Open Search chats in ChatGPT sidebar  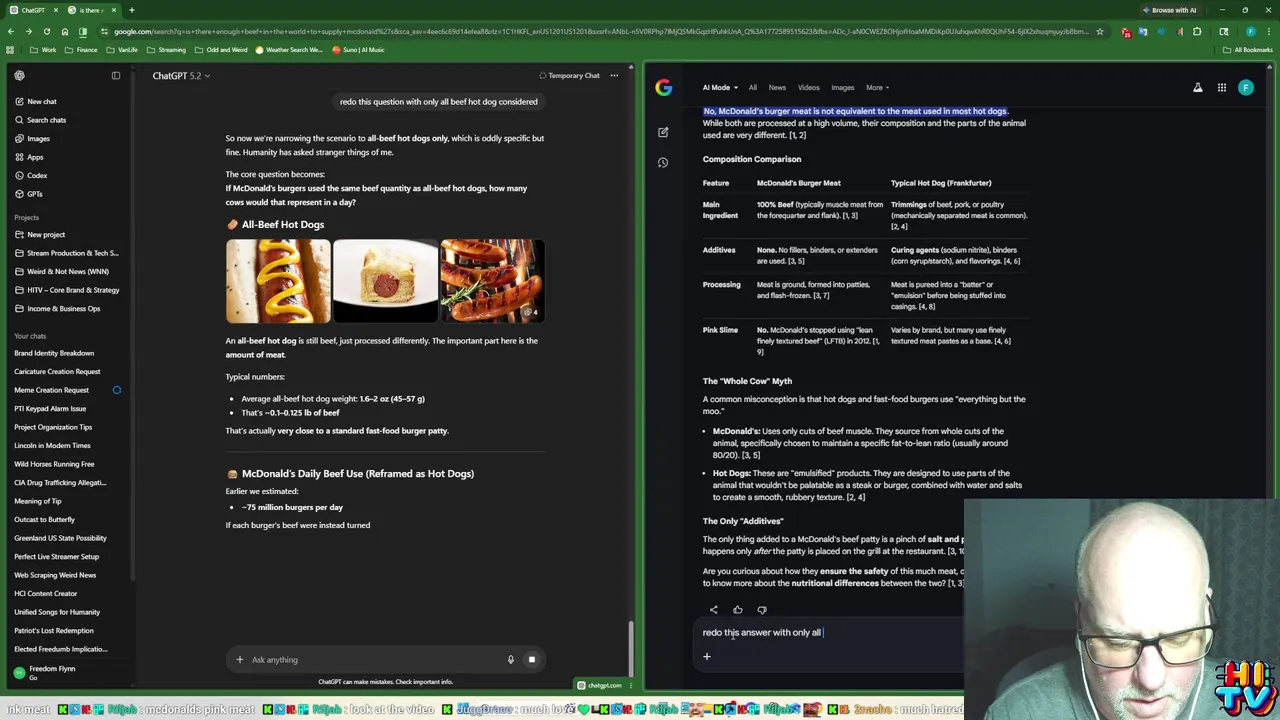pos(39,120)
